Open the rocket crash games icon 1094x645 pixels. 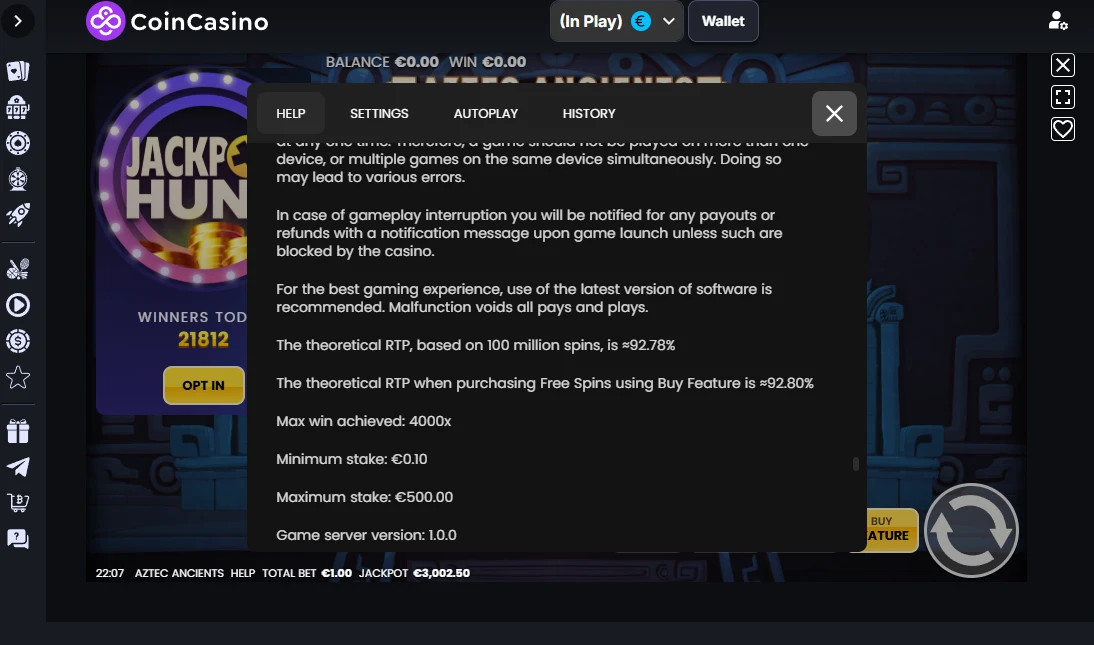click(18, 215)
